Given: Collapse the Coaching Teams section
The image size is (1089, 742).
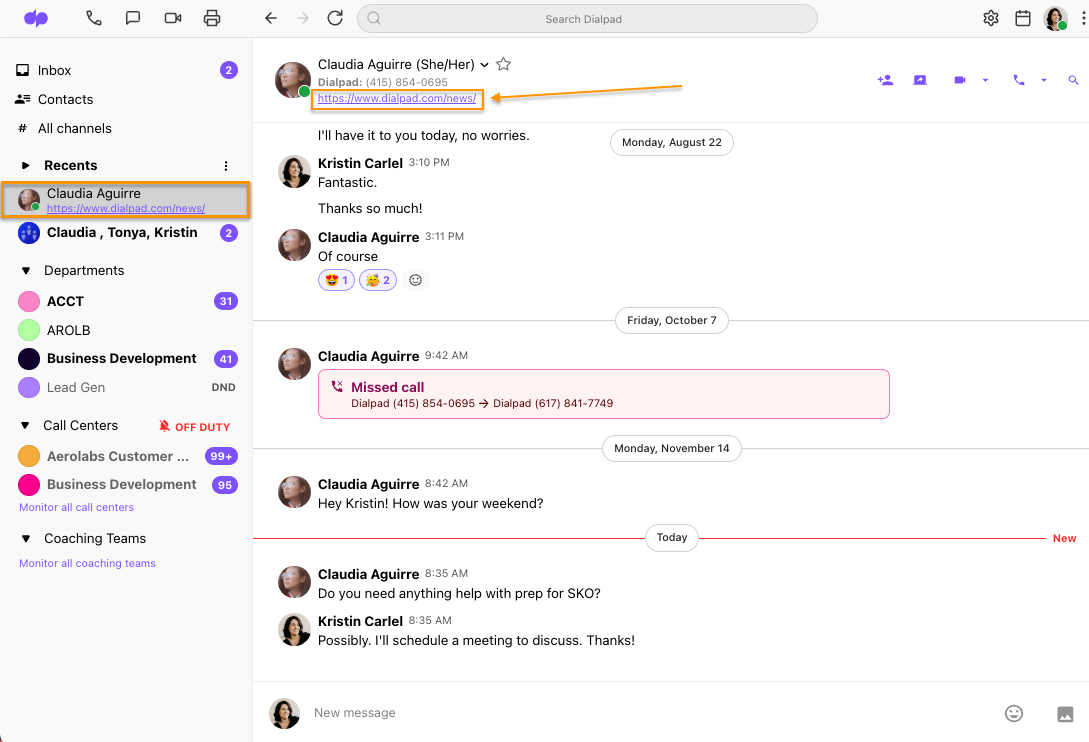Looking at the screenshot, I should point(26,538).
